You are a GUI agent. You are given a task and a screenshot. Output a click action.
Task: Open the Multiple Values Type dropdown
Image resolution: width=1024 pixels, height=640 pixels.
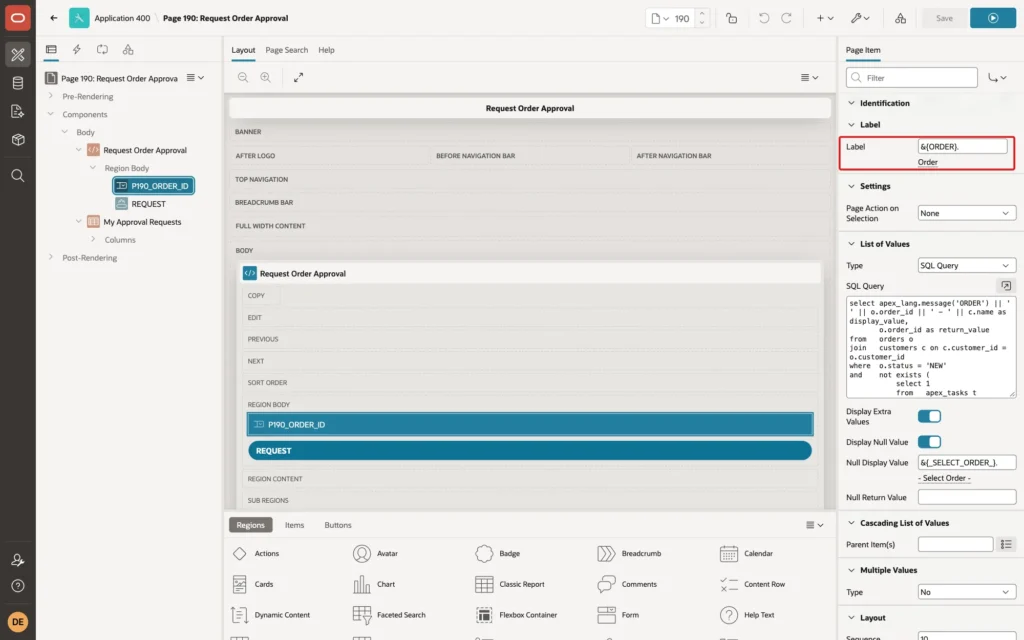pos(966,592)
